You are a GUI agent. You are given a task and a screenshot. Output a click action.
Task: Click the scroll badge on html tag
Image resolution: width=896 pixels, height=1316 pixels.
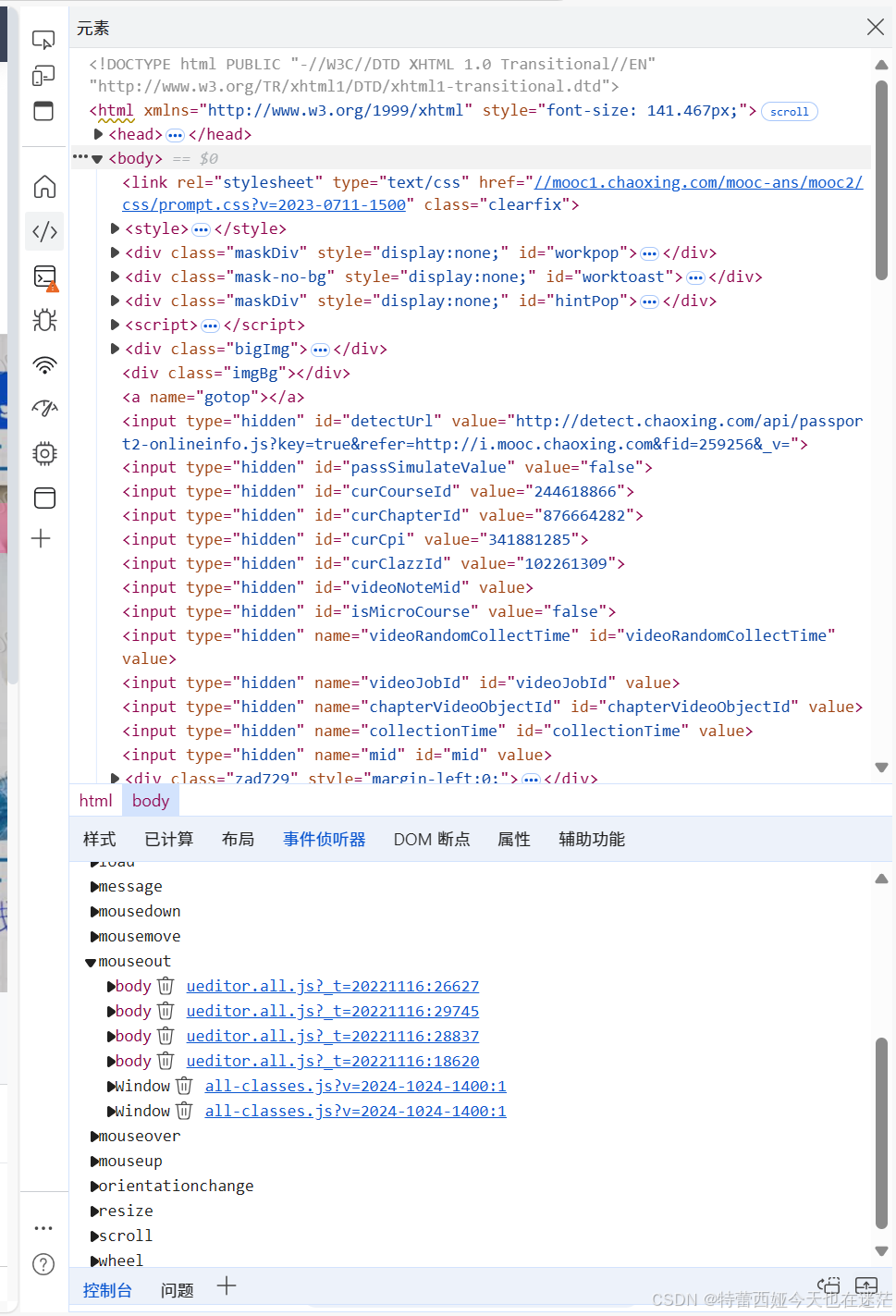click(790, 112)
